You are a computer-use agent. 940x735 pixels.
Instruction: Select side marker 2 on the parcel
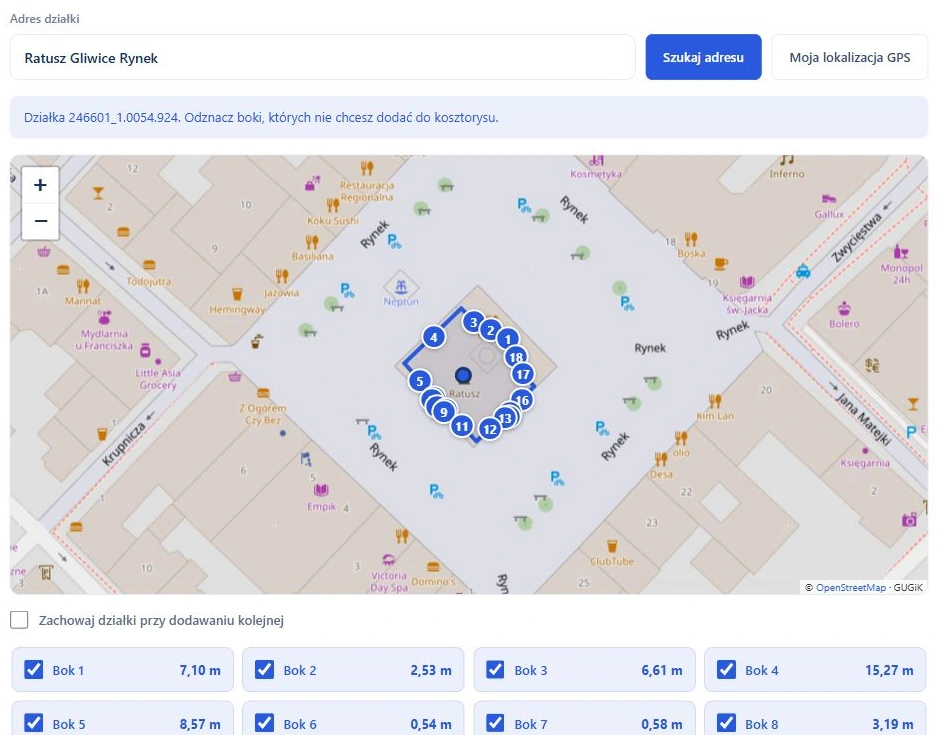[490, 330]
